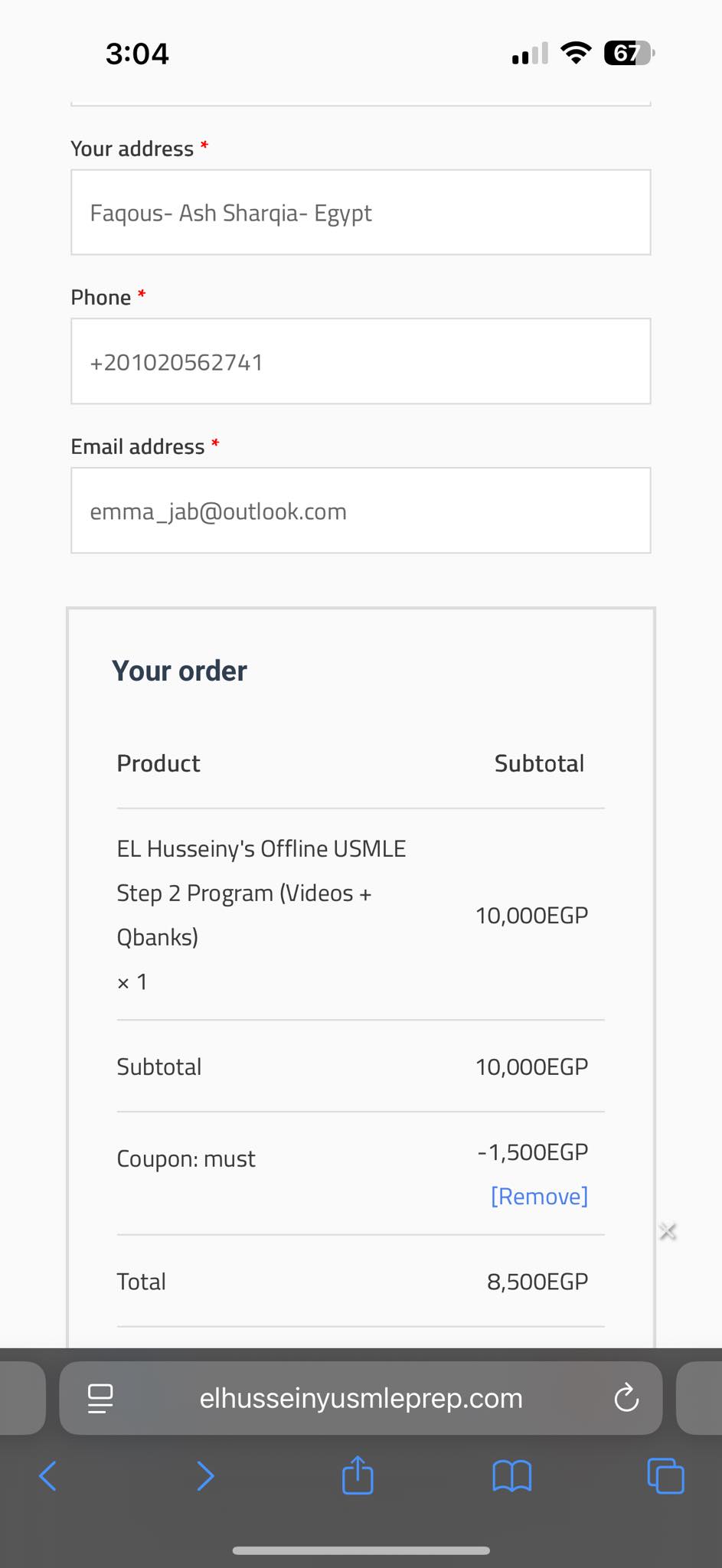Tap the battery indicator in status bar

(628, 54)
